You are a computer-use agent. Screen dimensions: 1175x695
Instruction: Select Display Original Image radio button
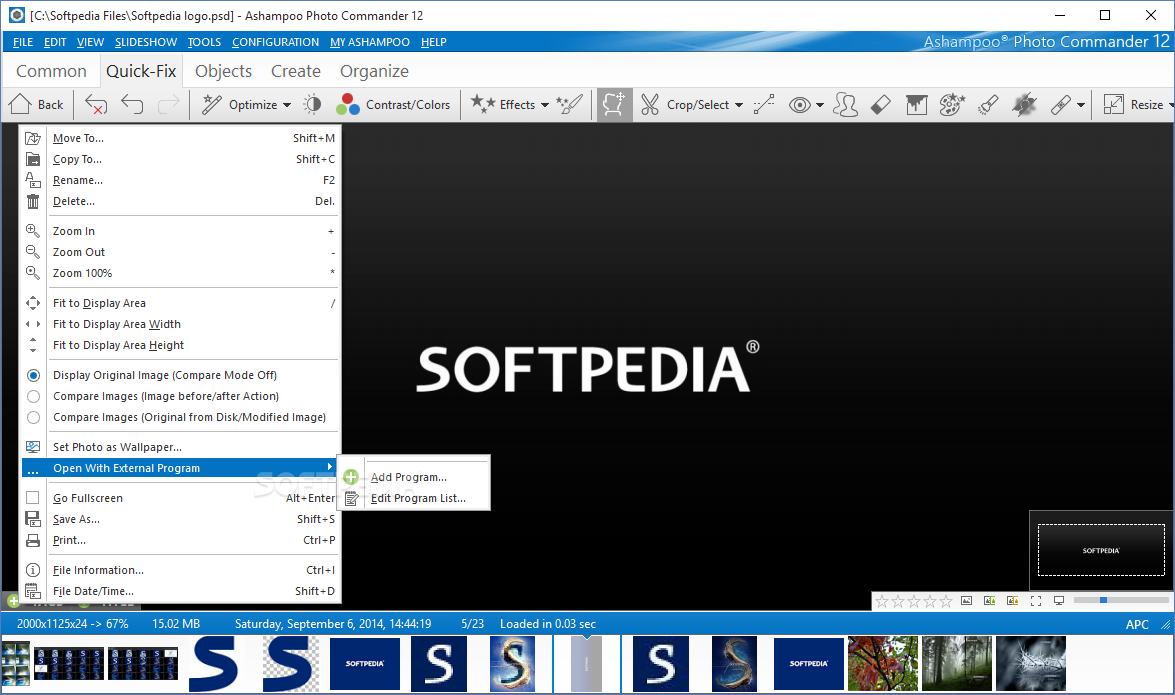pyautogui.click(x=33, y=375)
